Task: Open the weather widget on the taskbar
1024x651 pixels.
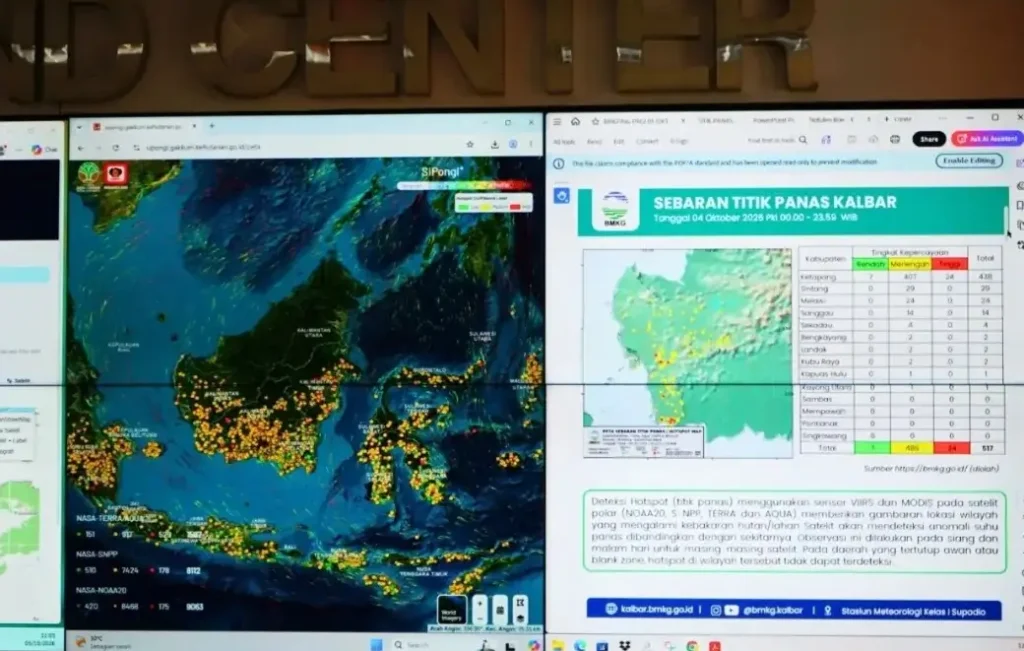Action: [x=103, y=642]
